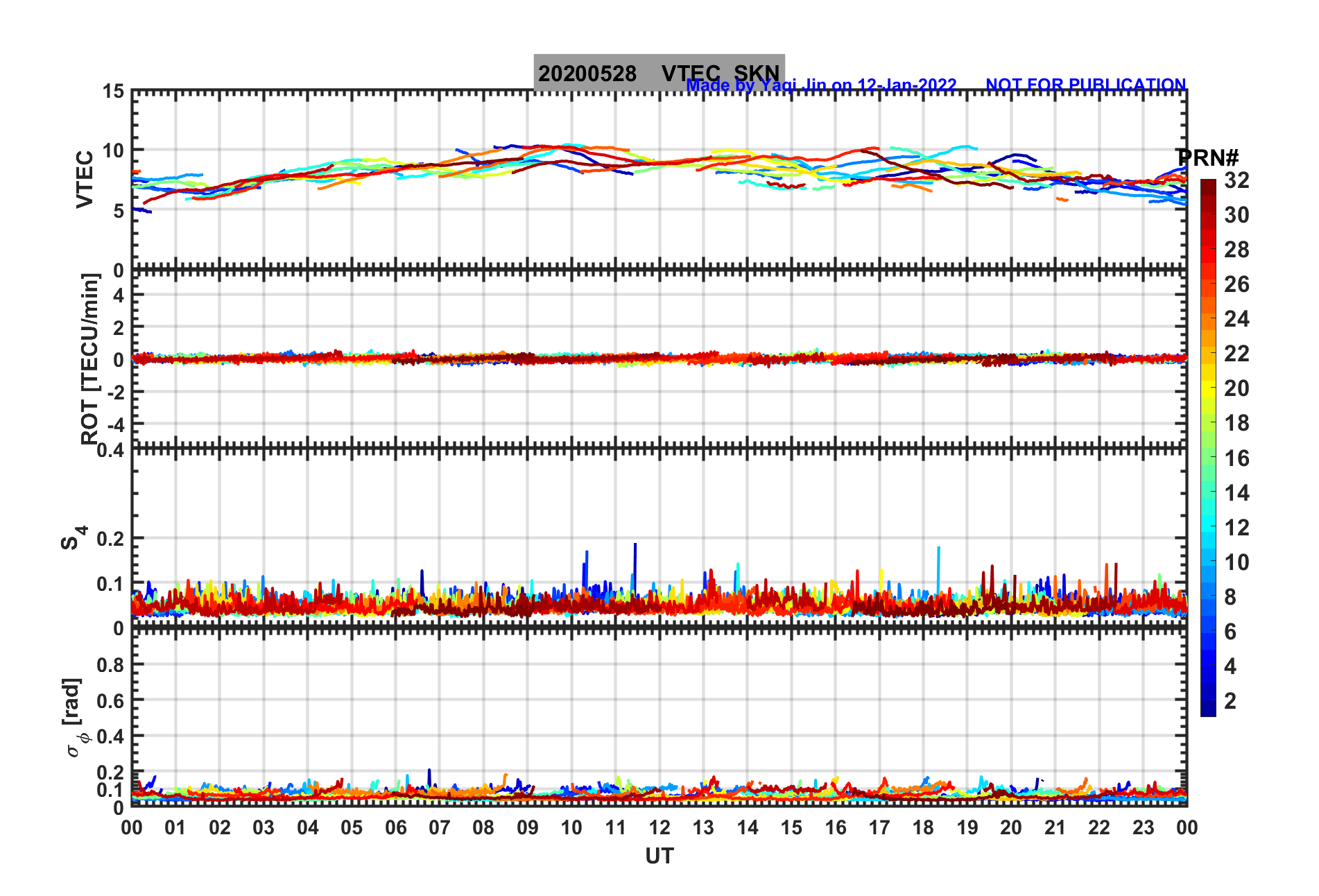The height and width of the screenshot is (896, 1319).
Task: Click colorbar label '28'
Action: [1236, 250]
